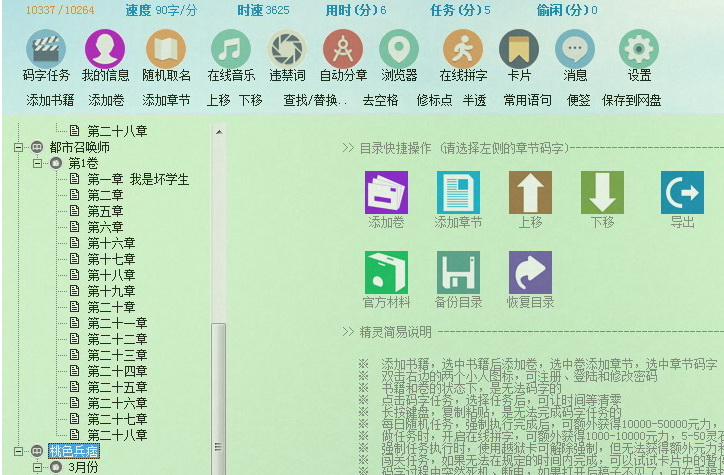Screen dimensions: 724x475
Task: Click 添加卷 in the text toolbar
Action: click(106, 100)
